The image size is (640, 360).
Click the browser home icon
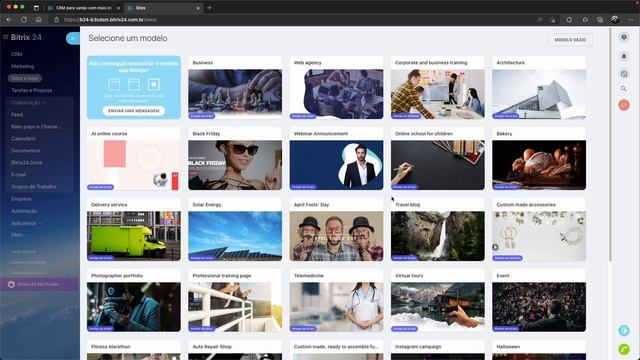coord(39,20)
